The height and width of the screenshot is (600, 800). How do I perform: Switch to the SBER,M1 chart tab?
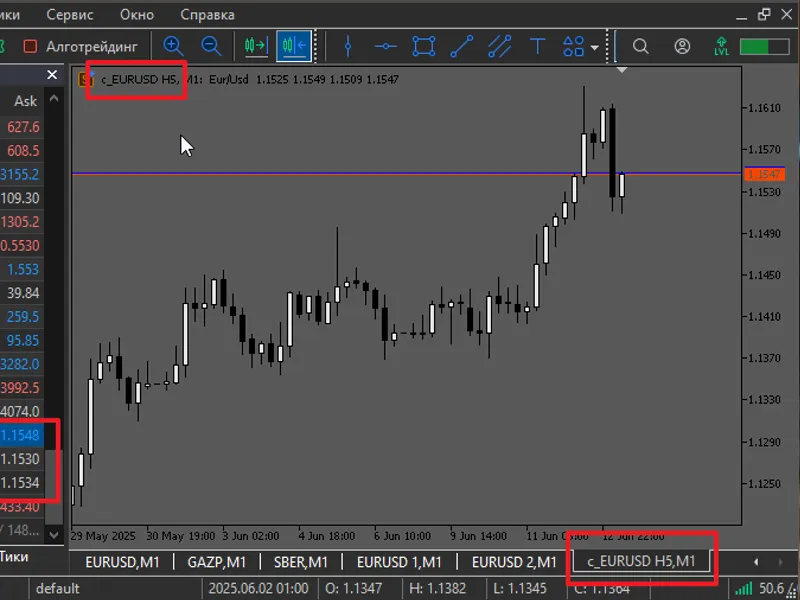point(301,562)
